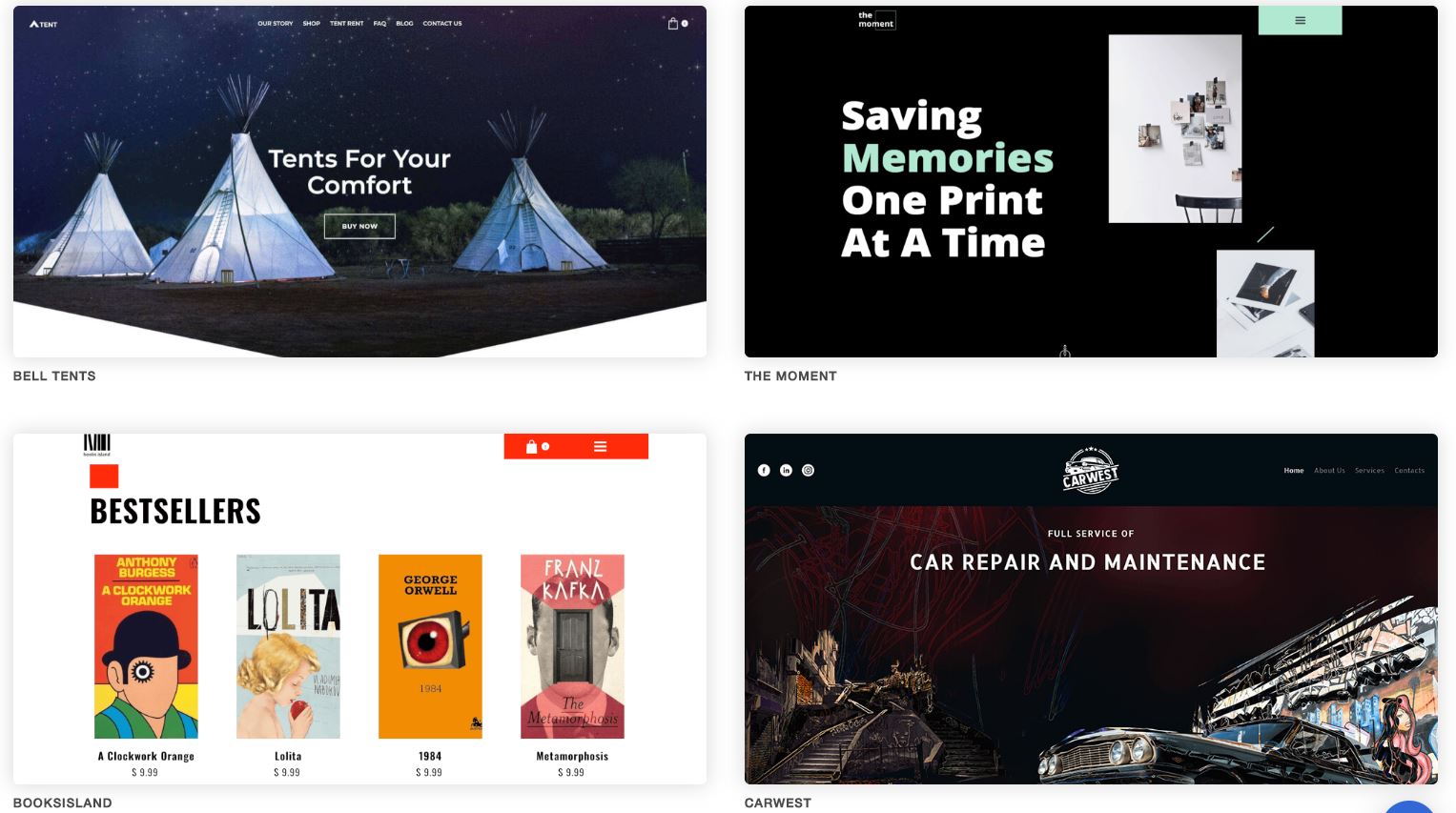The height and width of the screenshot is (813, 1456).
Task: Open the green hamburger menu in The Moment
Action: click(1300, 20)
